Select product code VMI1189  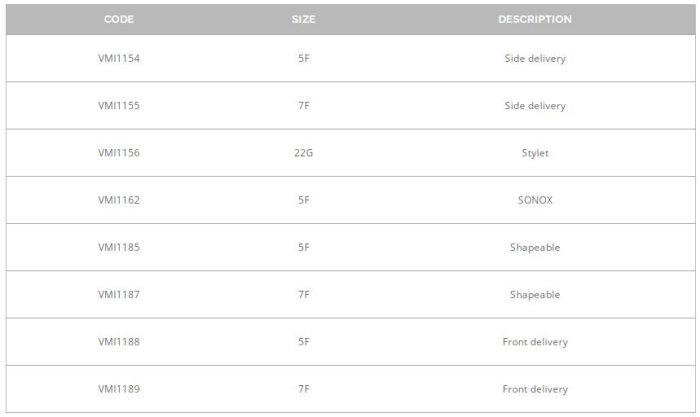click(118, 389)
